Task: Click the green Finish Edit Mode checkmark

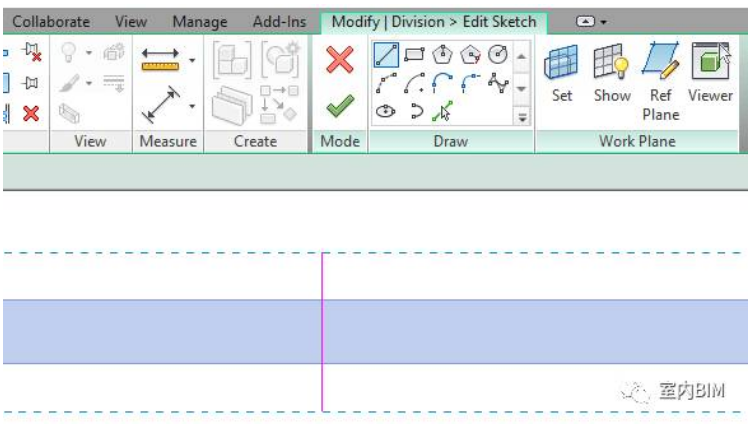Action: coord(340,103)
